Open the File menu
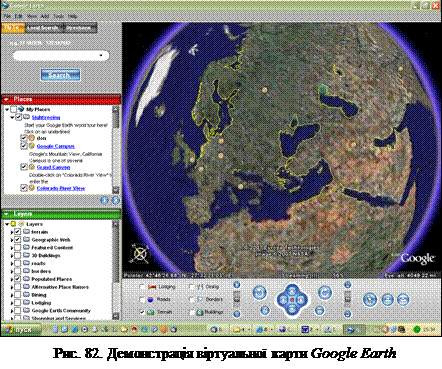Screen dimensions: 442x369 click(x=8, y=16)
